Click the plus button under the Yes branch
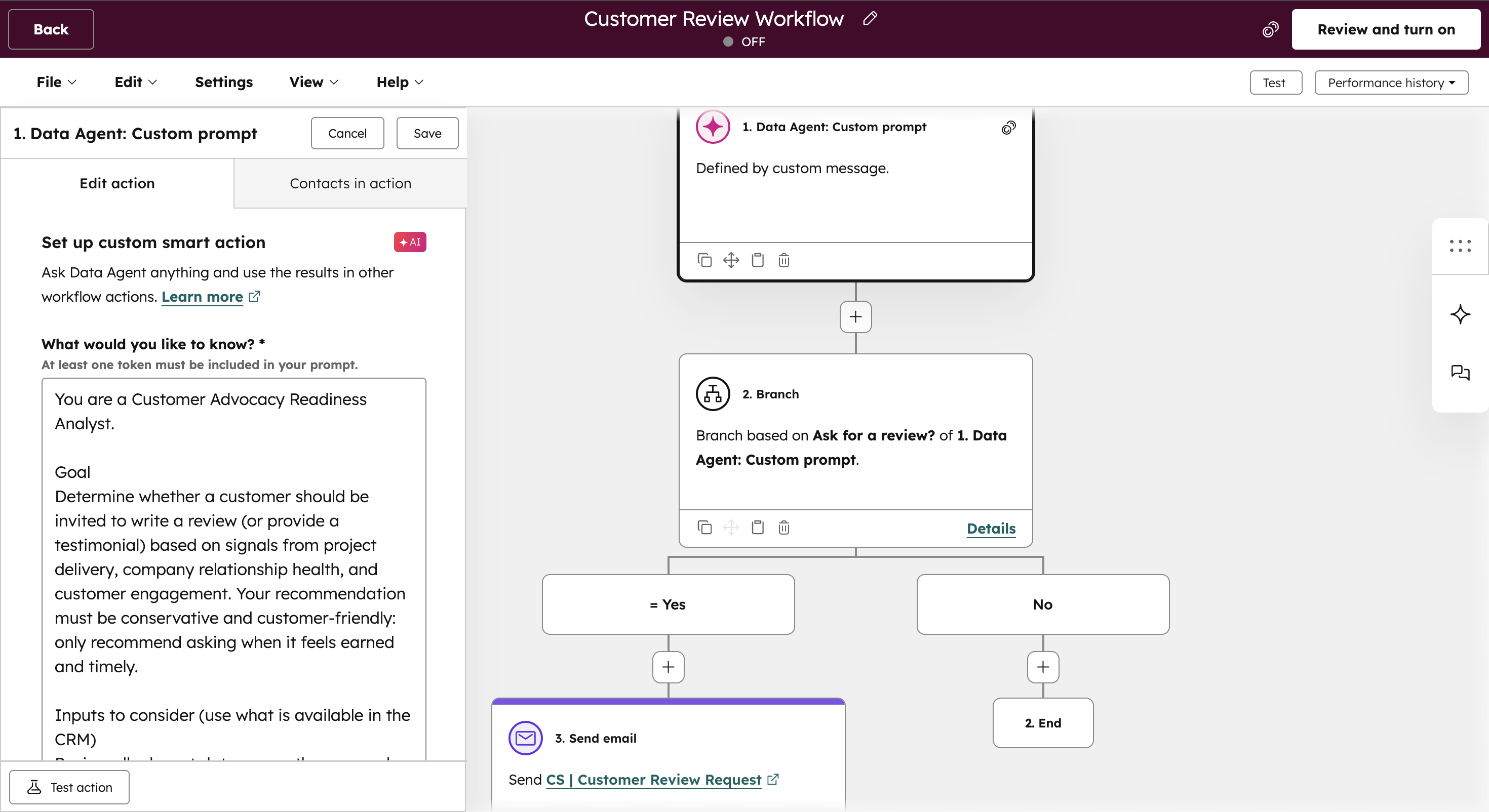This screenshot has height=812, width=1489. (x=668, y=667)
